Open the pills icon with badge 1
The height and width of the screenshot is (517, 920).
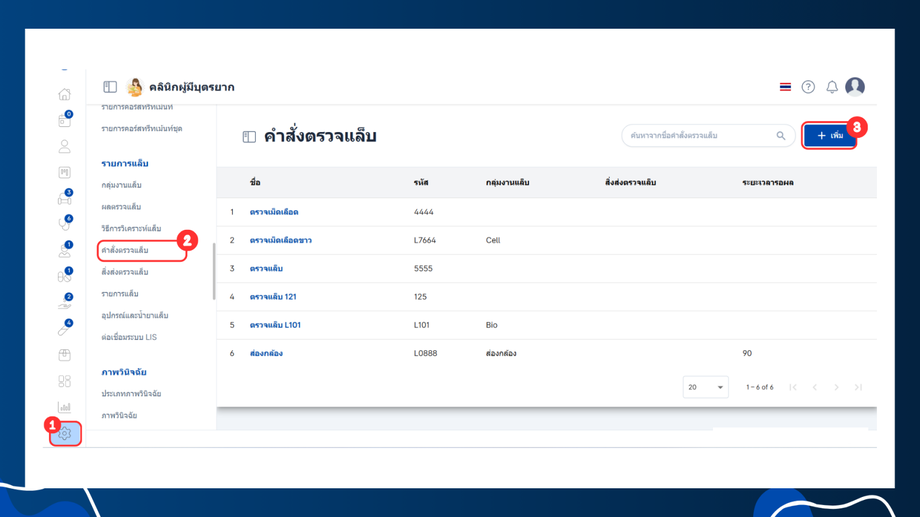coord(65,276)
